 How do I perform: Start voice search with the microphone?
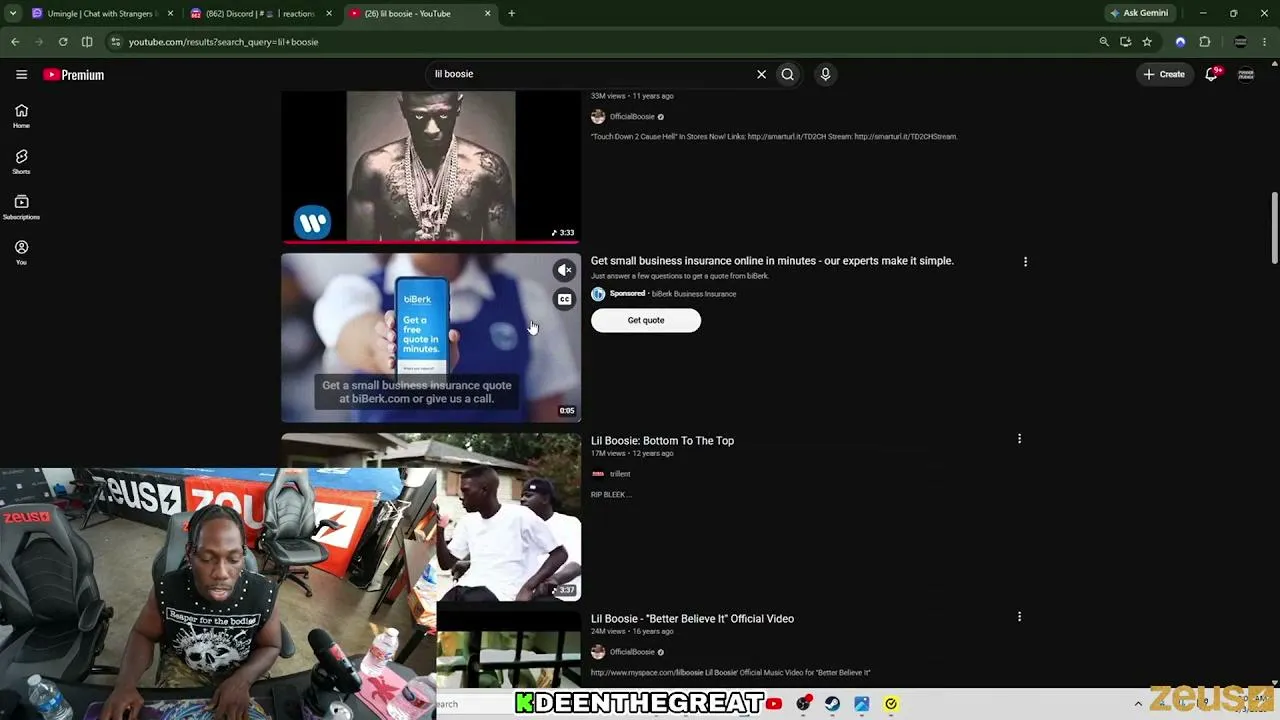(825, 74)
